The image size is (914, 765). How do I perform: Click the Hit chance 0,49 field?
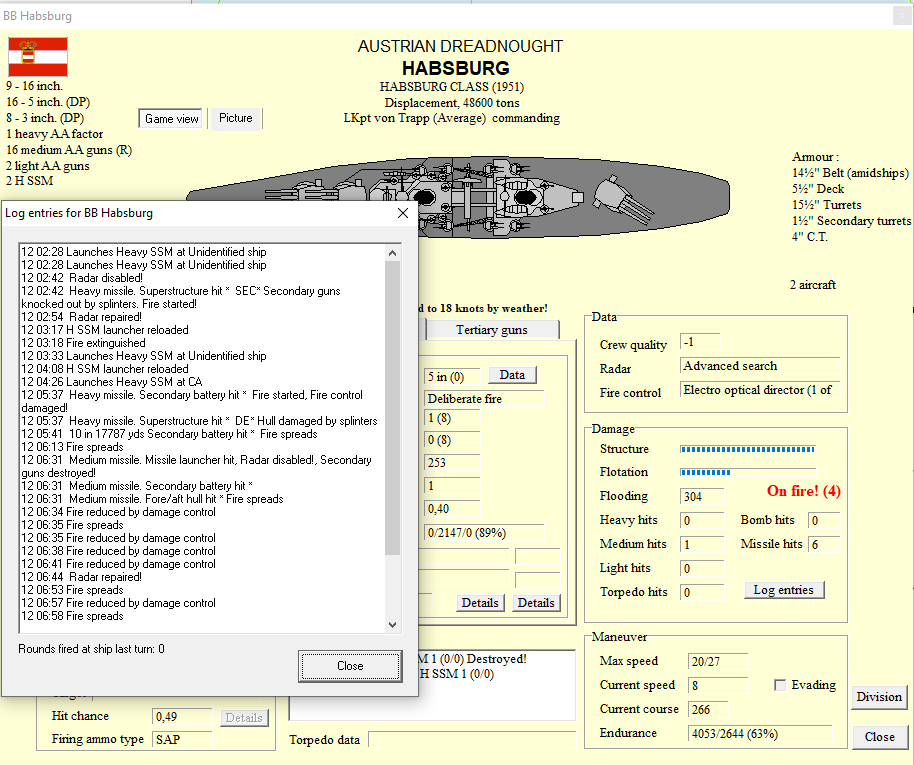point(182,717)
